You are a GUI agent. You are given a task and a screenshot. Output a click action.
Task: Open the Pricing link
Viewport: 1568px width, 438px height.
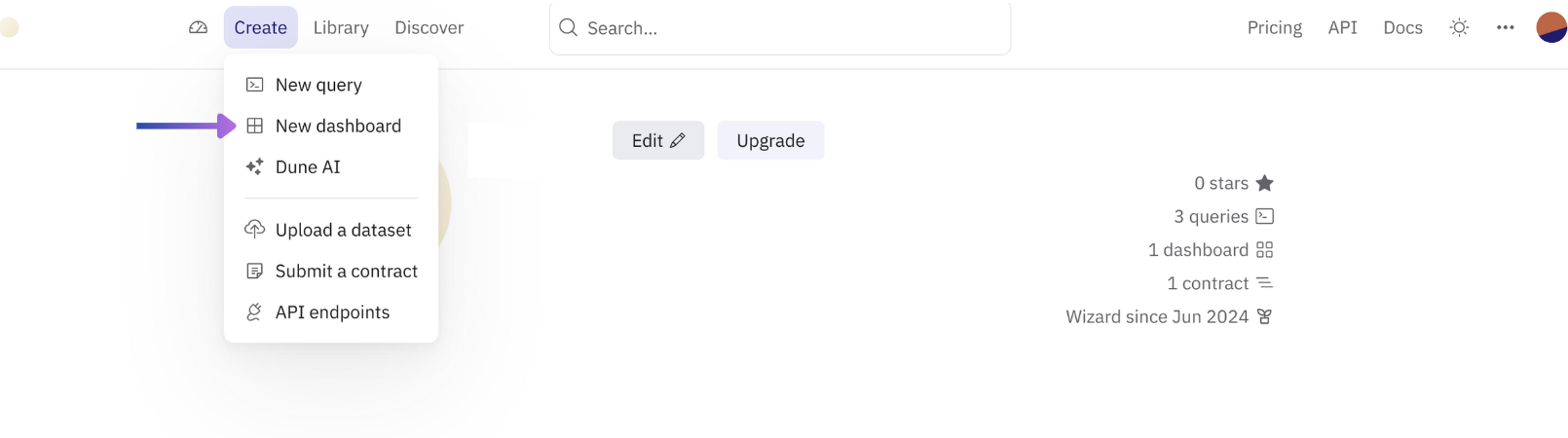(1274, 27)
